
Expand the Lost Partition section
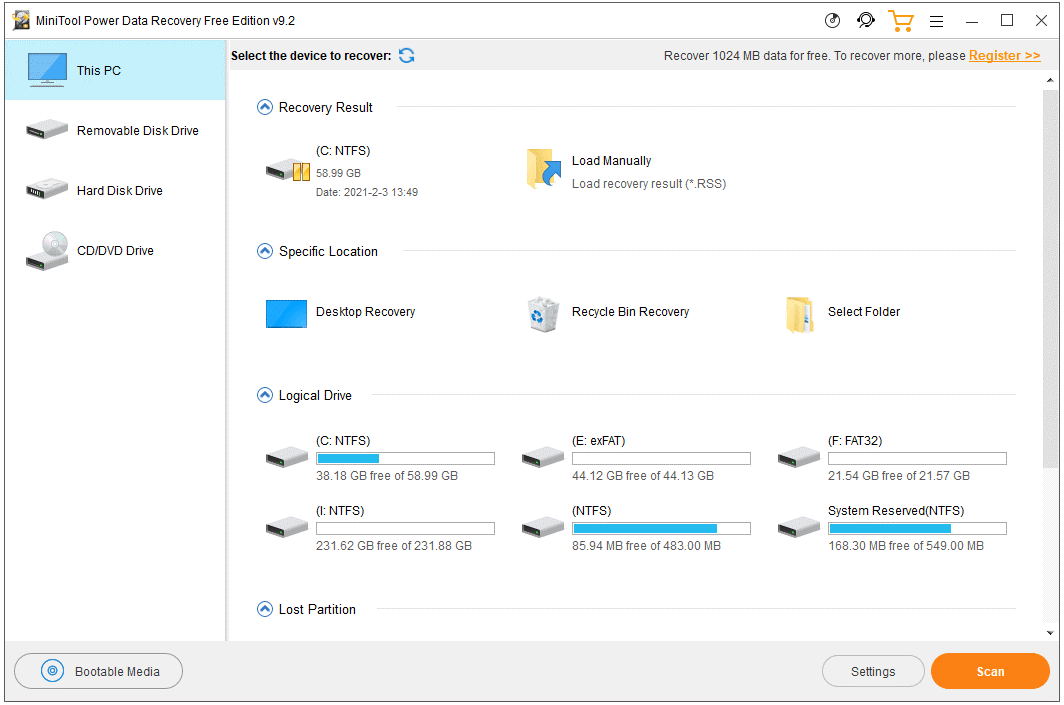[x=265, y=609]
